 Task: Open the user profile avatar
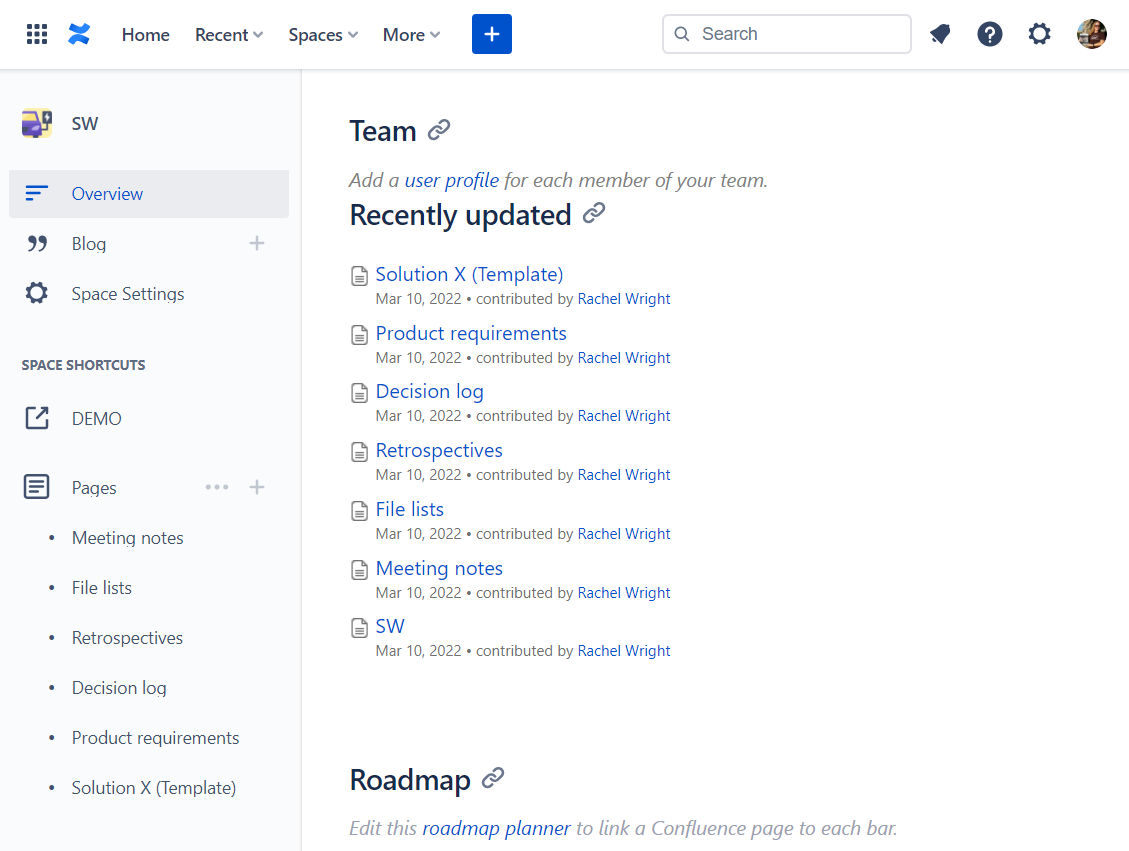pos(1092,34)
